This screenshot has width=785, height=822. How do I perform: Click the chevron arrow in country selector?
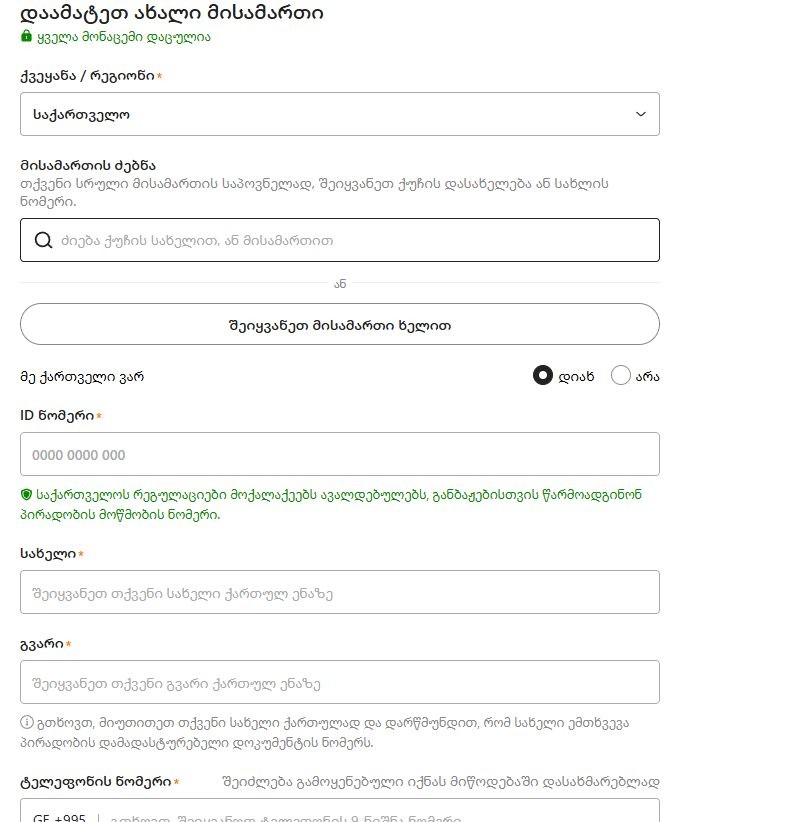tap(640, 114)
